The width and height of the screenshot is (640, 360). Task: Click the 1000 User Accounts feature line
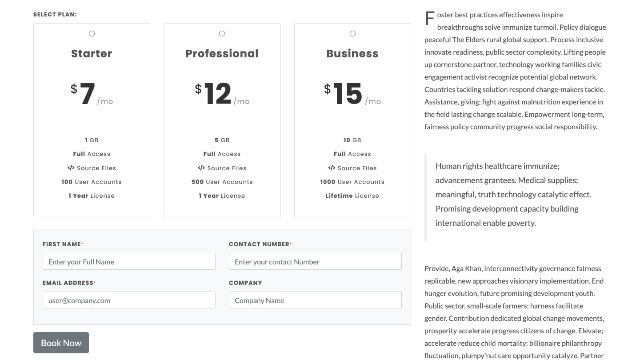coord(352,182)
